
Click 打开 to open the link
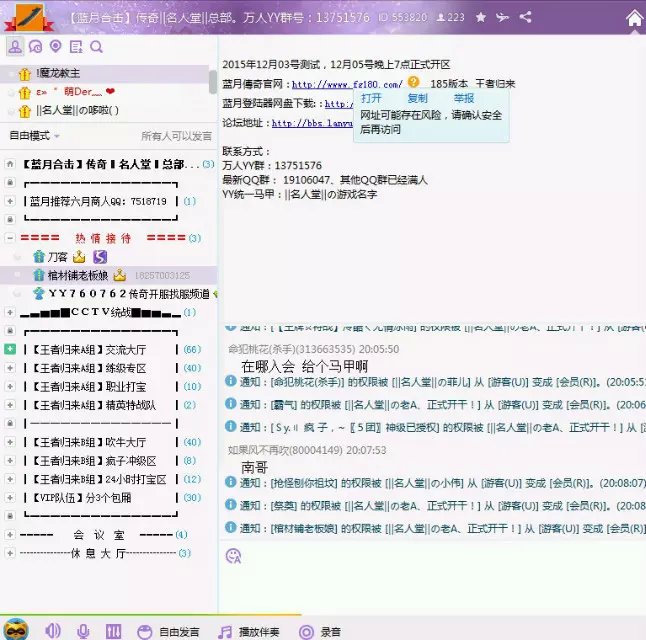pyautogui.click(x=371, y=99)
